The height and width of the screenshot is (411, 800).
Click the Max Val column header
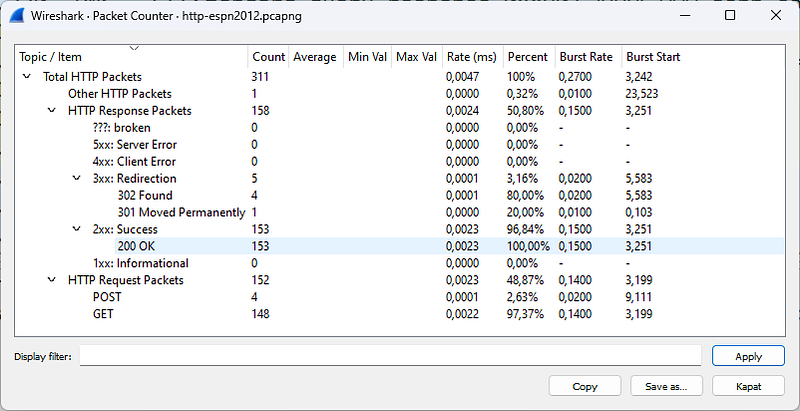(x=416, y=57)
